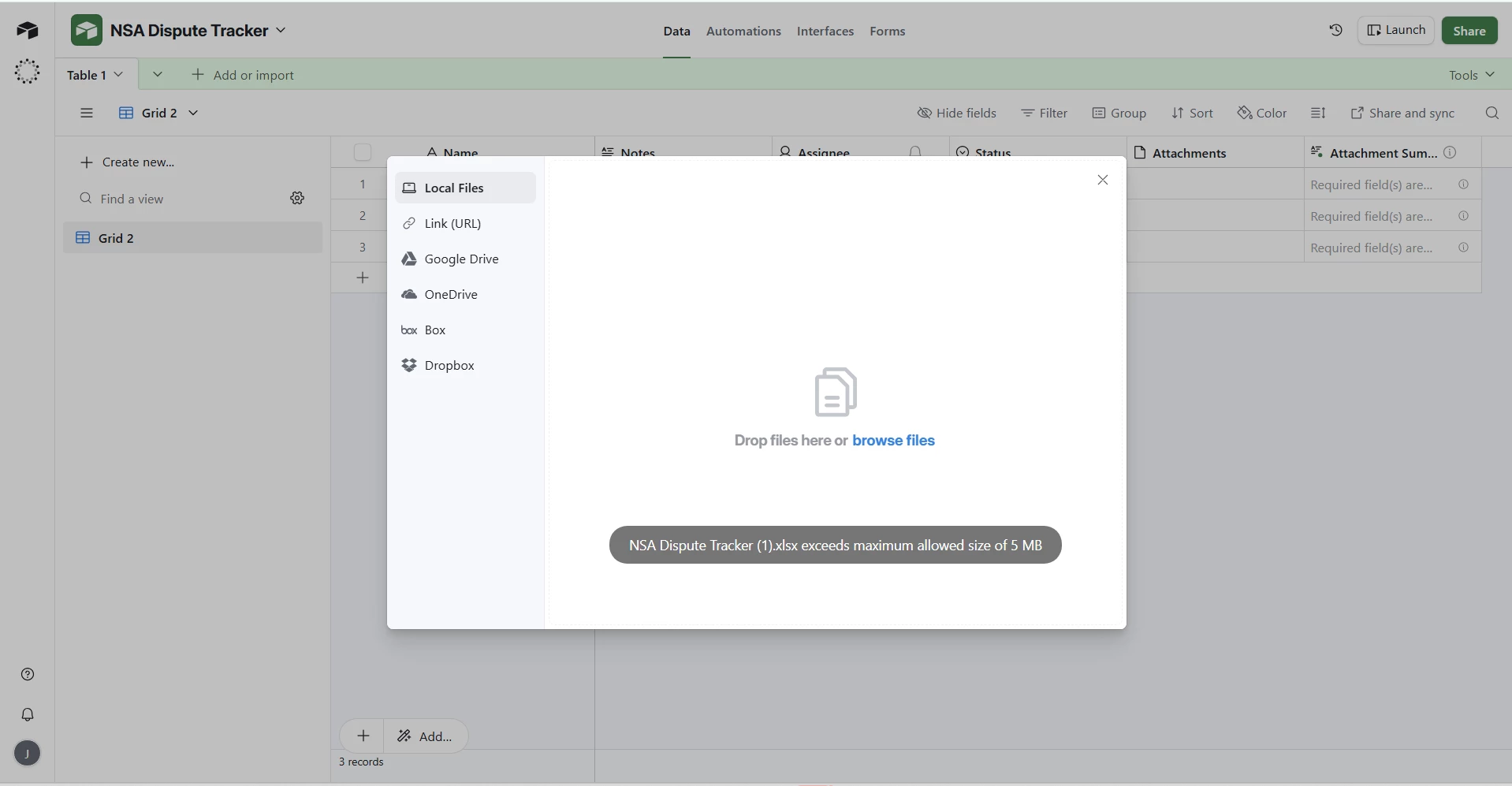Select Grid 2 in views list
The height and width of the screenshot is (786, 1512).
(192, 237)
